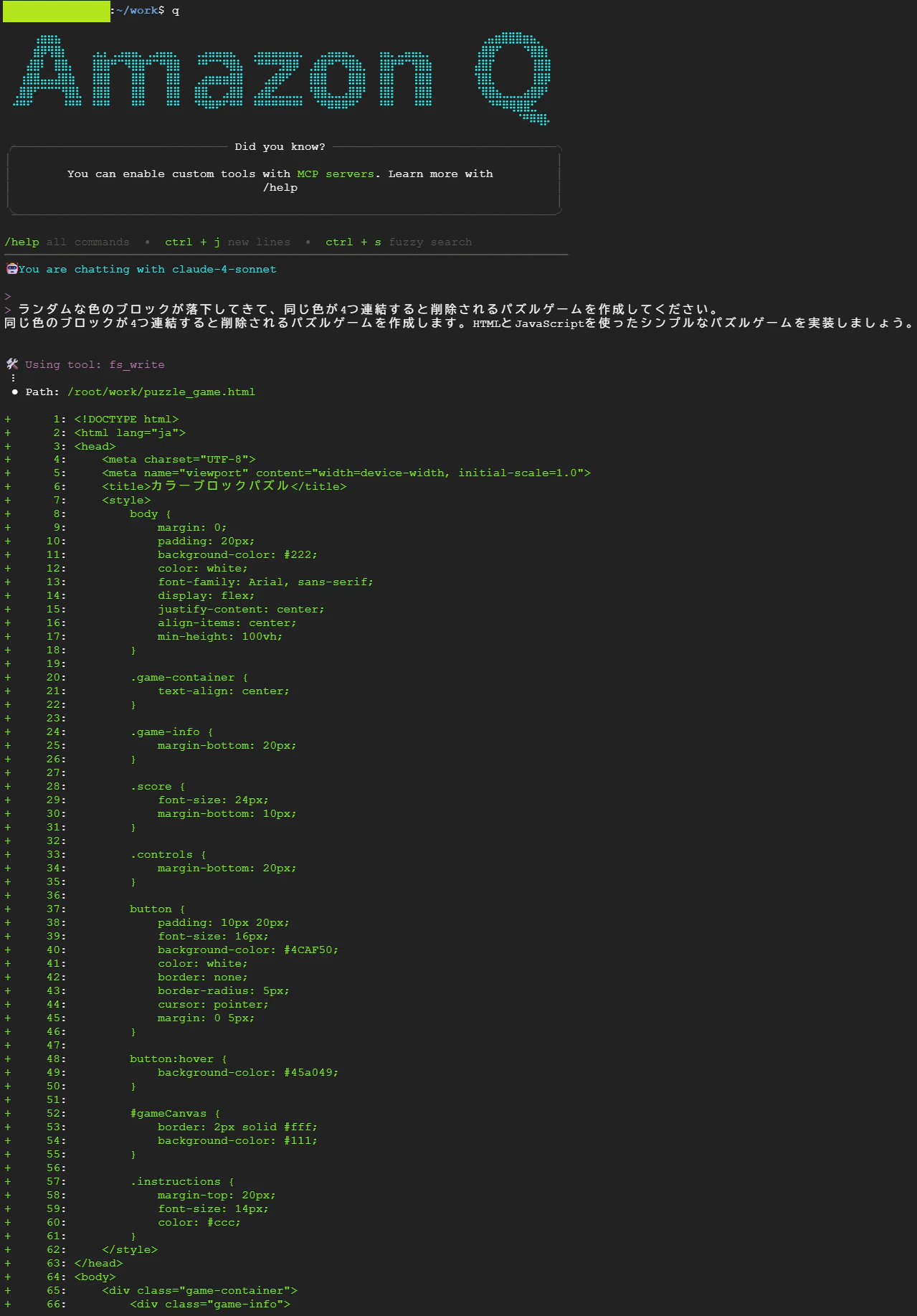Image resolution: width=917 pixels, height=1316 pixels.
Task: Click 'background-color: #4CAF50;' line
Action: (x=248, y=950)
